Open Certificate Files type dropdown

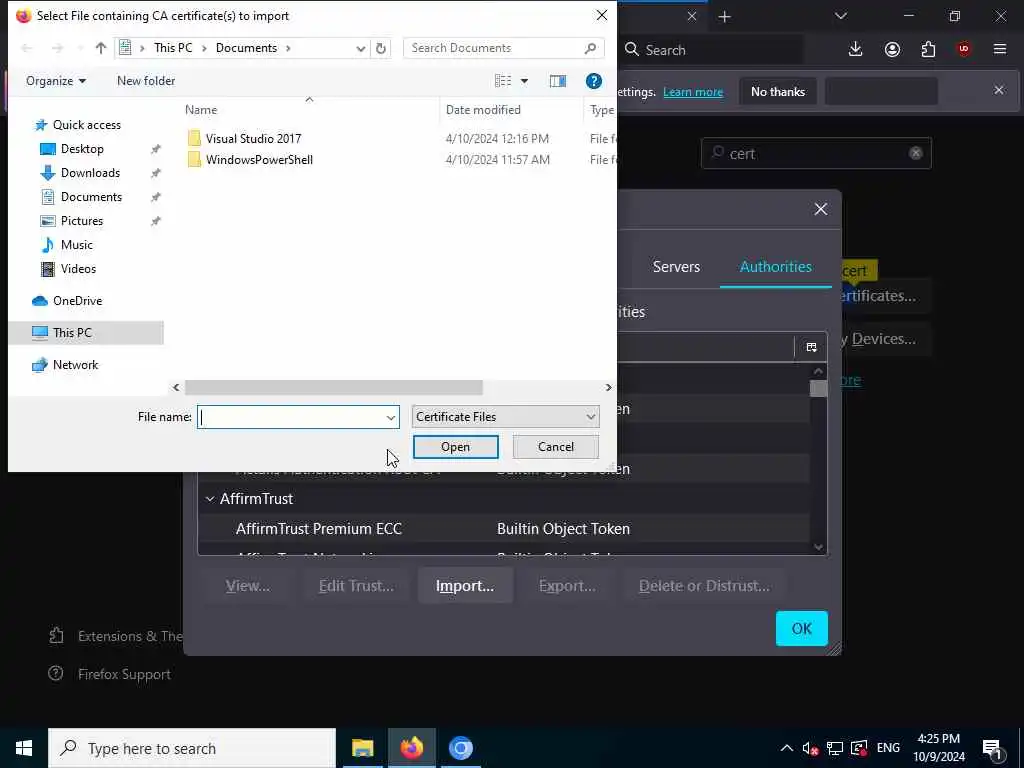(x=505, y=417)
